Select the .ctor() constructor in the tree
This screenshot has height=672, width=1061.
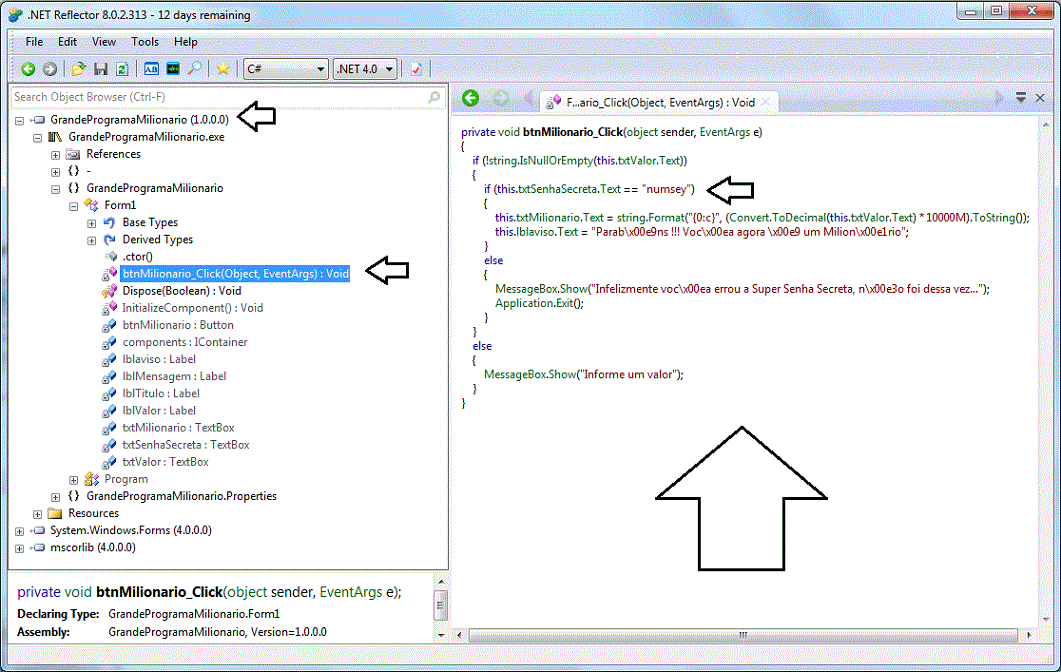click(x=137, y=256)
